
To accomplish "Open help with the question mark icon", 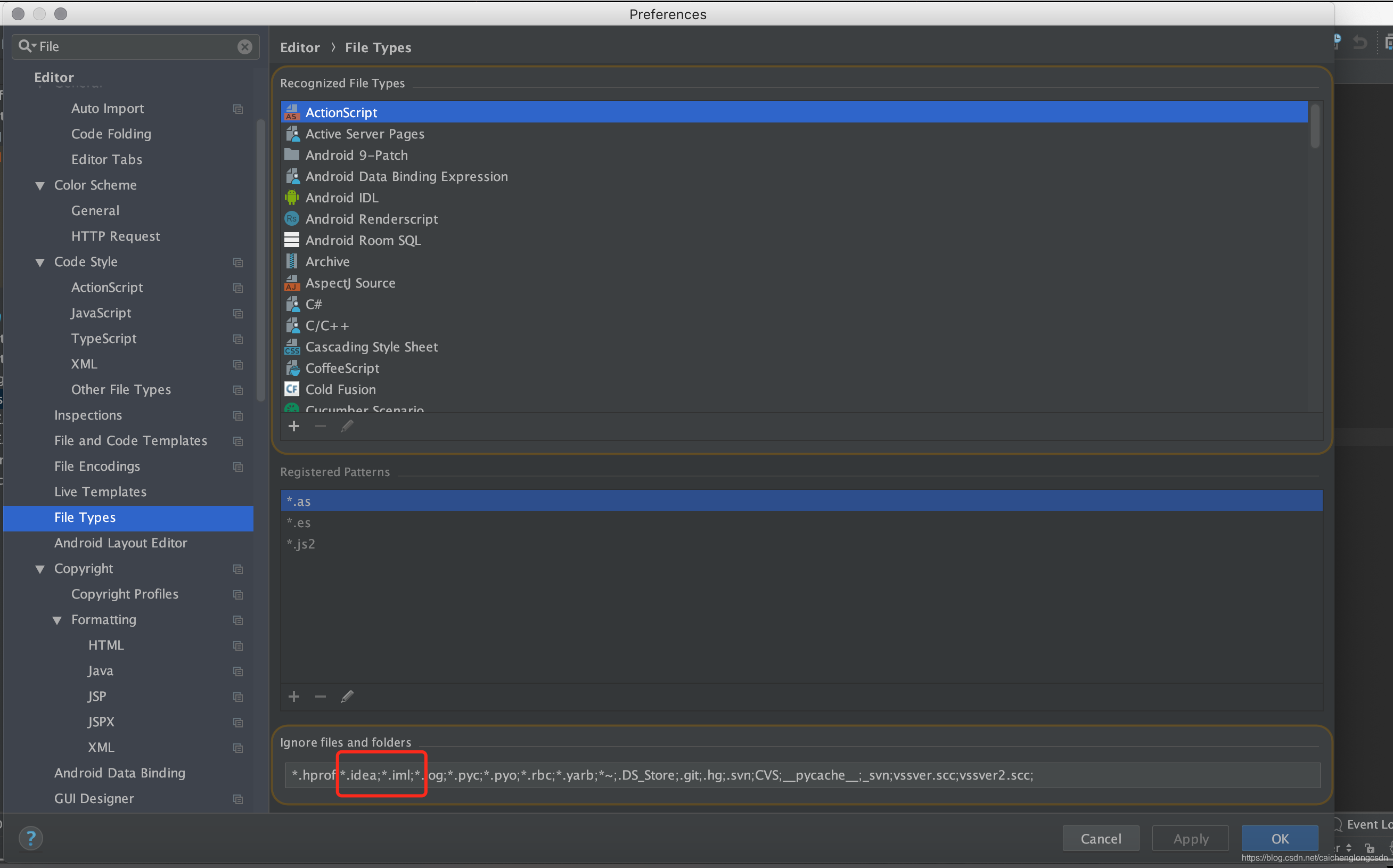I will (31, 838).
